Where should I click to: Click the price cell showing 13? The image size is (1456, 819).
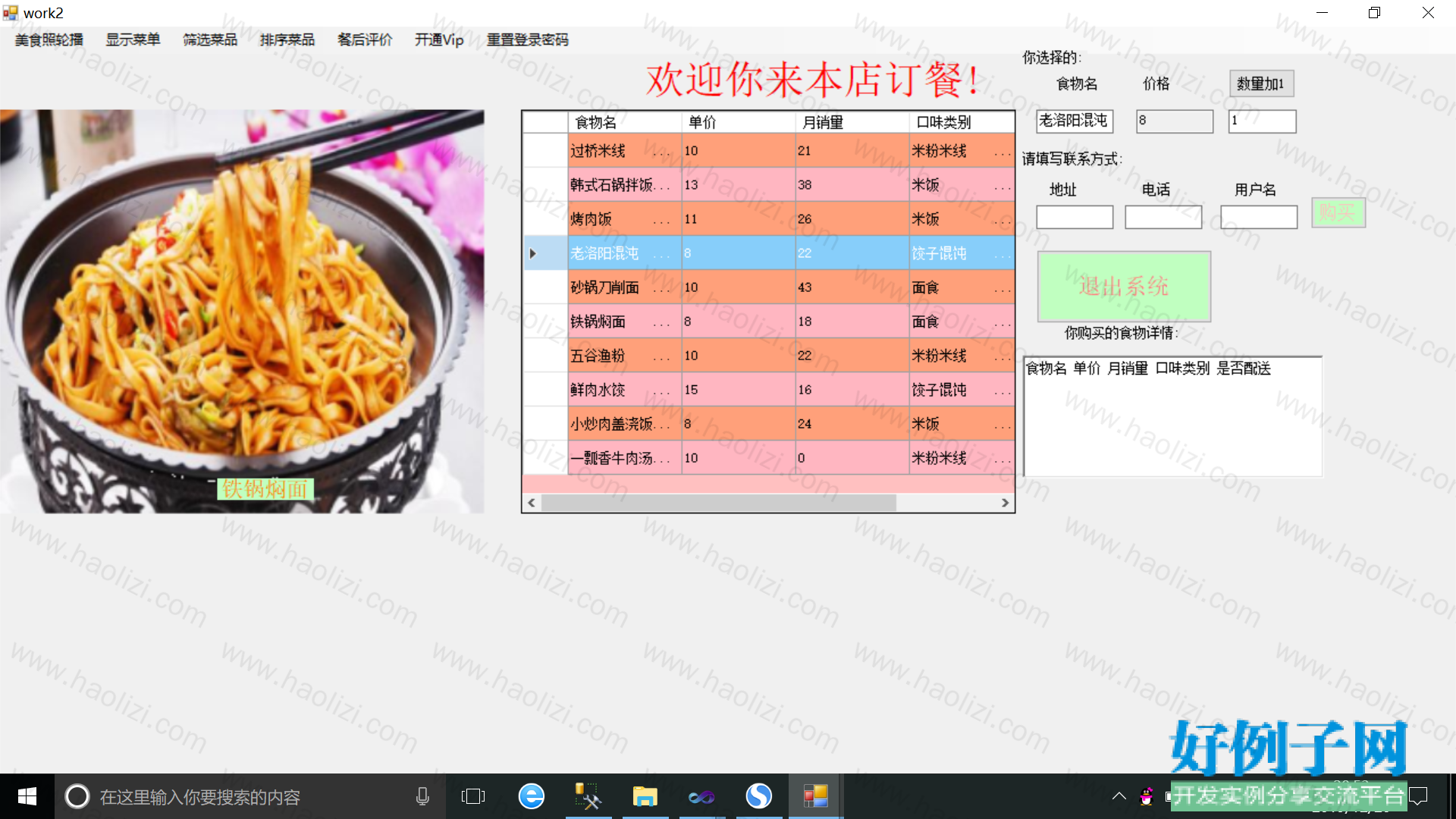click(x=739, y=185)
